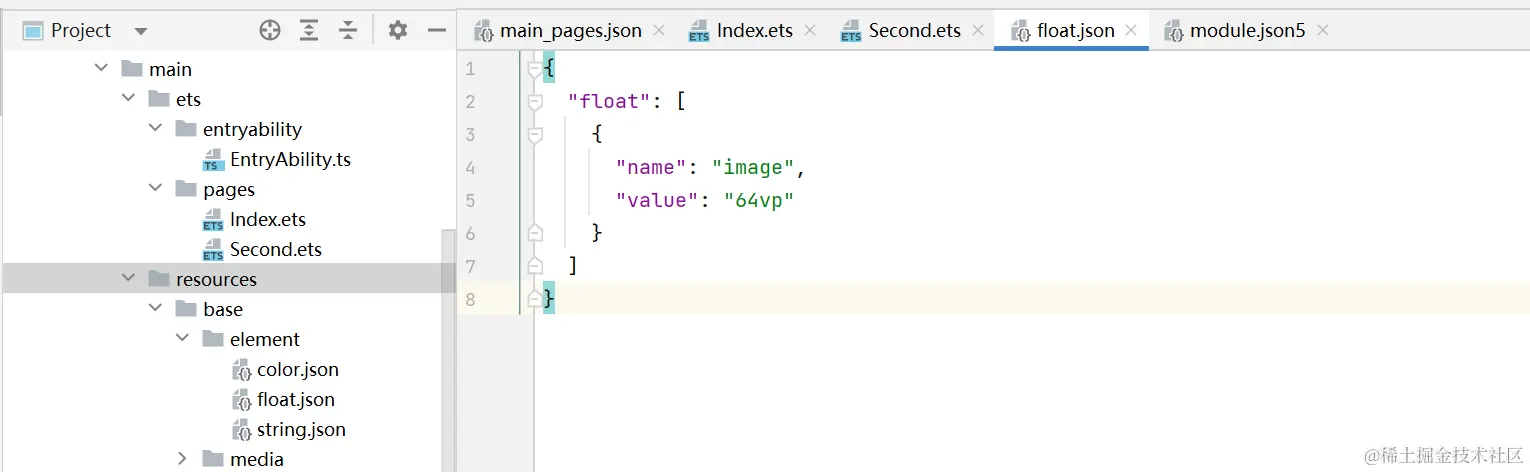This screenshot has width=1530, height=472.
Task: Click the locate opened file target icon
Action: pyautogui.click(x=270, y=30)
